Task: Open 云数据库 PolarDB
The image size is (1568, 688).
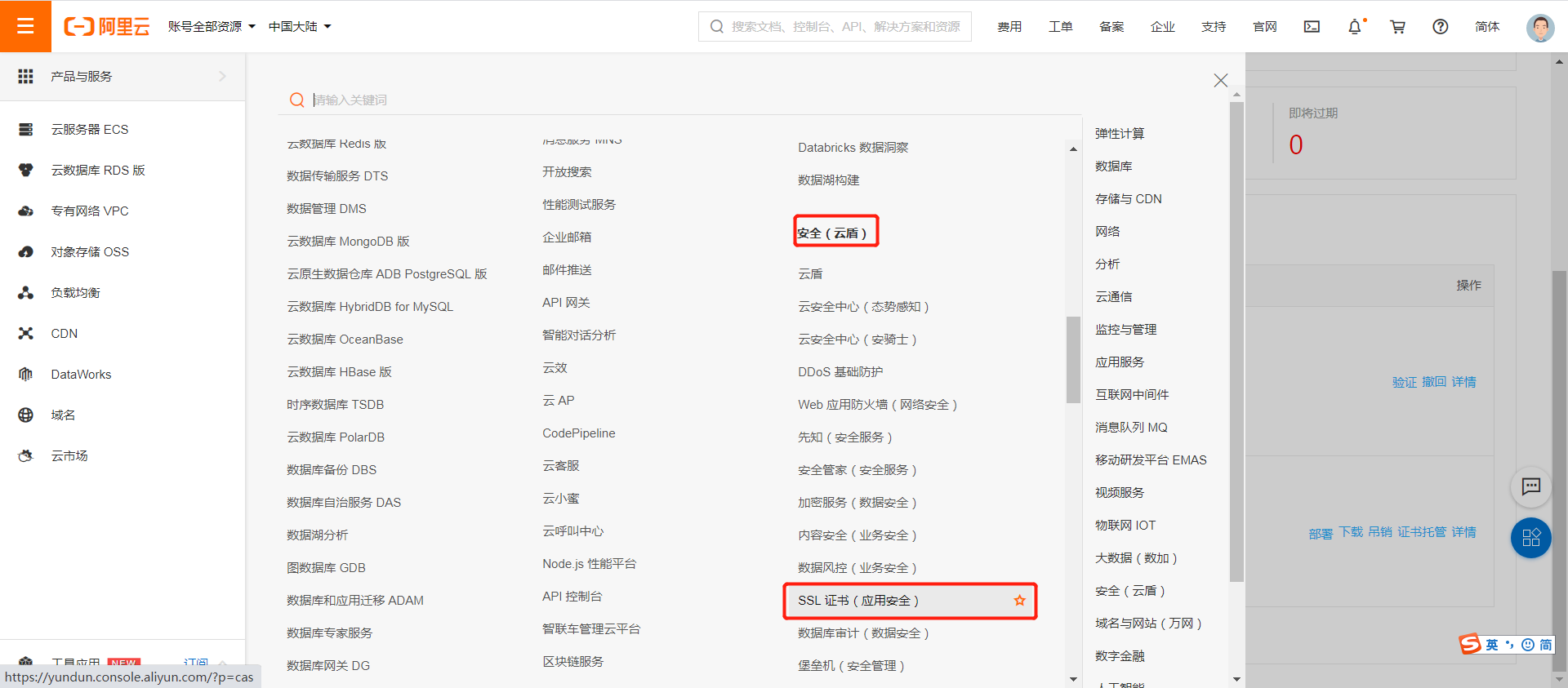Action: (x=336, y=437)
